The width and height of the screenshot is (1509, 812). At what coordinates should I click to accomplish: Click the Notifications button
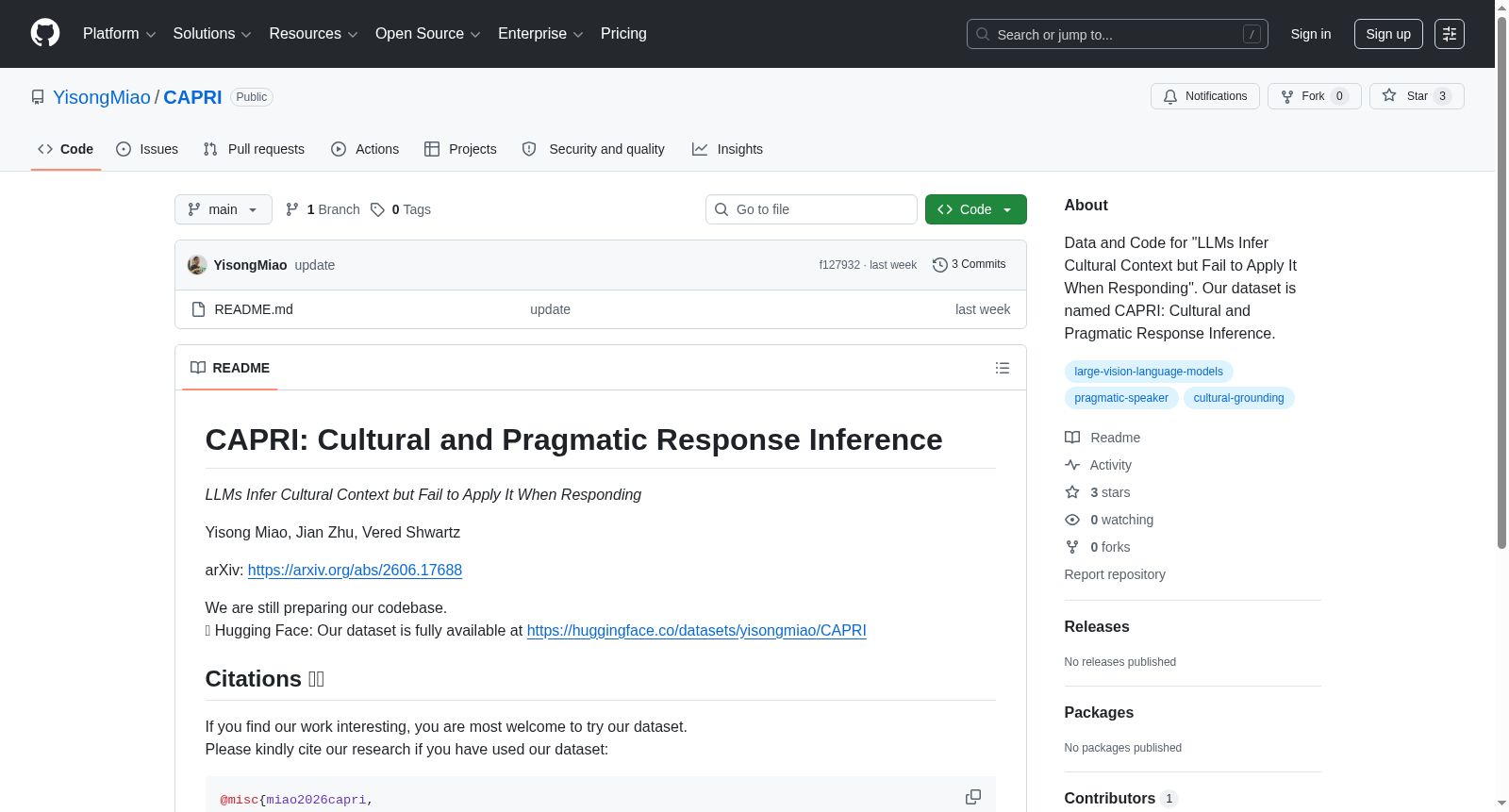[1205, 96]
